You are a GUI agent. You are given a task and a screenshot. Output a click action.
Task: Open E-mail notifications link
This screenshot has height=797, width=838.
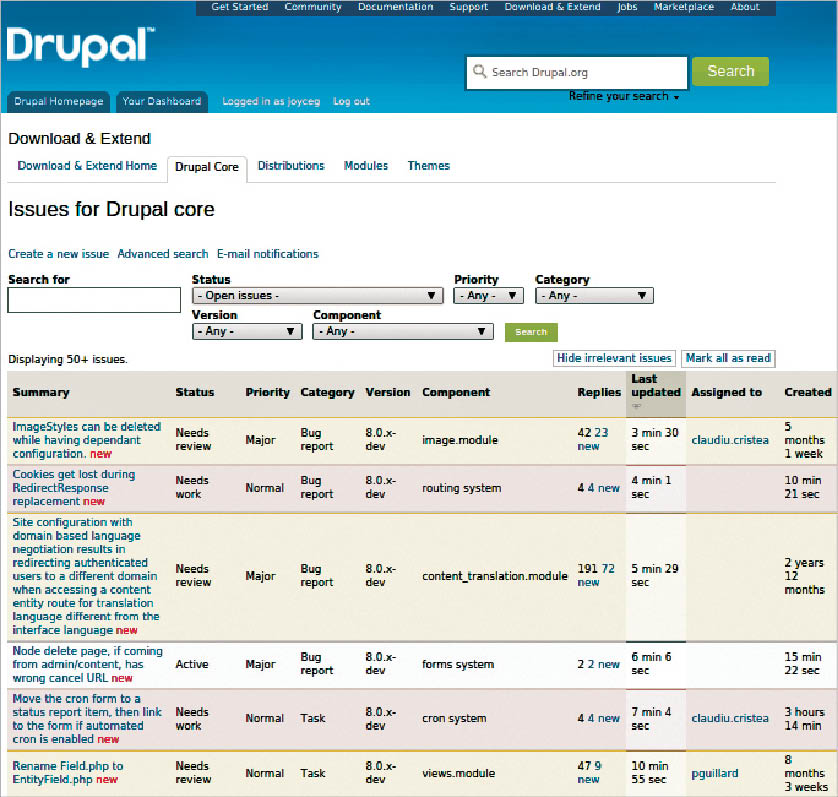(268, 254)
